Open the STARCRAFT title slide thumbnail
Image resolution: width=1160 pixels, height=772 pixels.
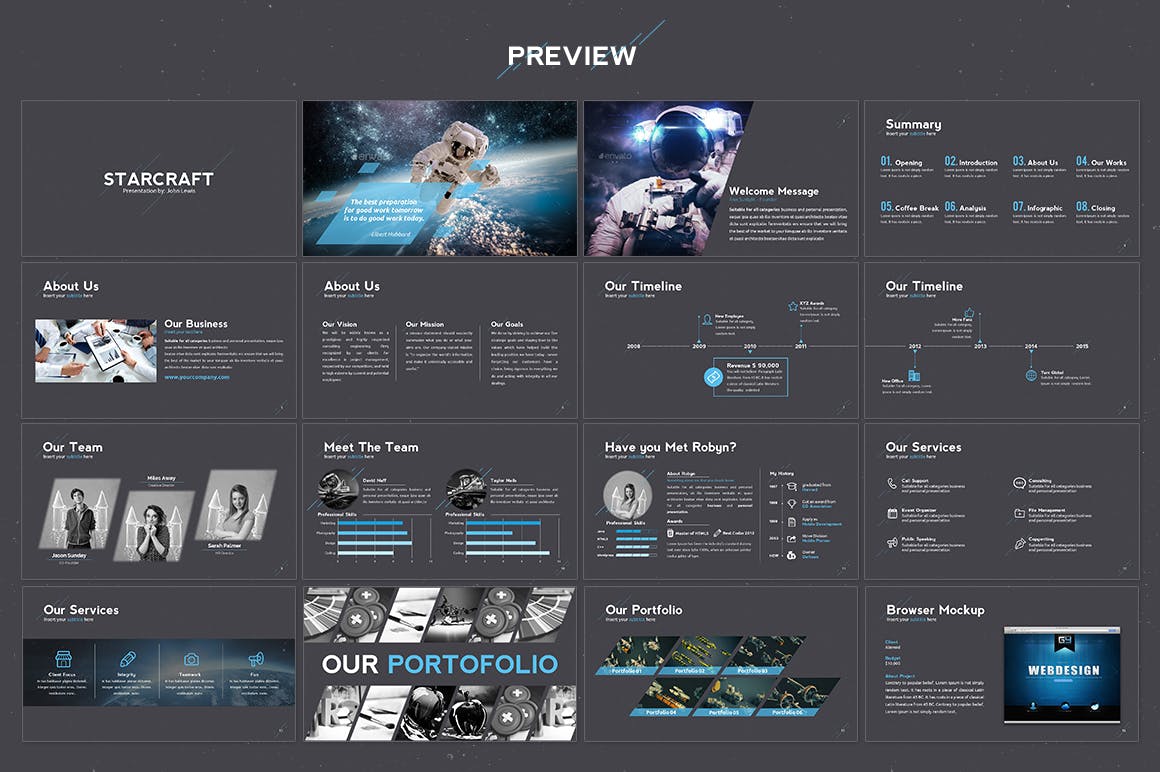[159, 178]
